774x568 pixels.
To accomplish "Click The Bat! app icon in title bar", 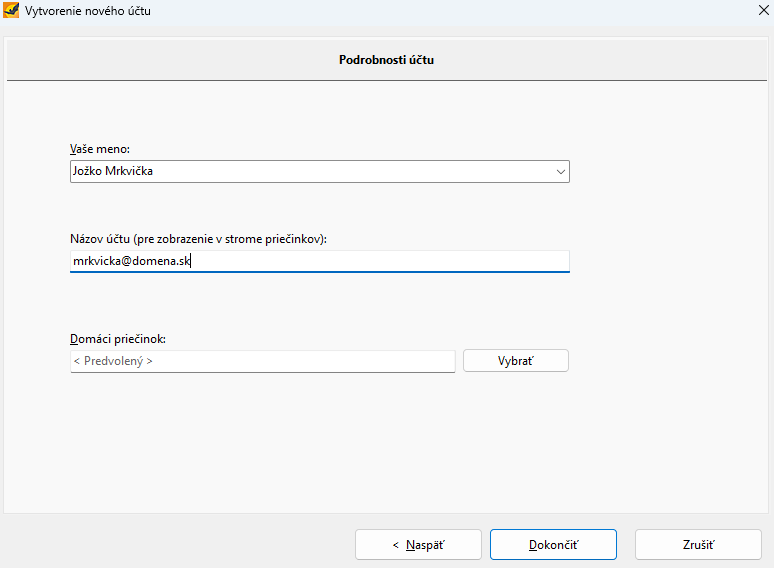I will tap(11, 10).
